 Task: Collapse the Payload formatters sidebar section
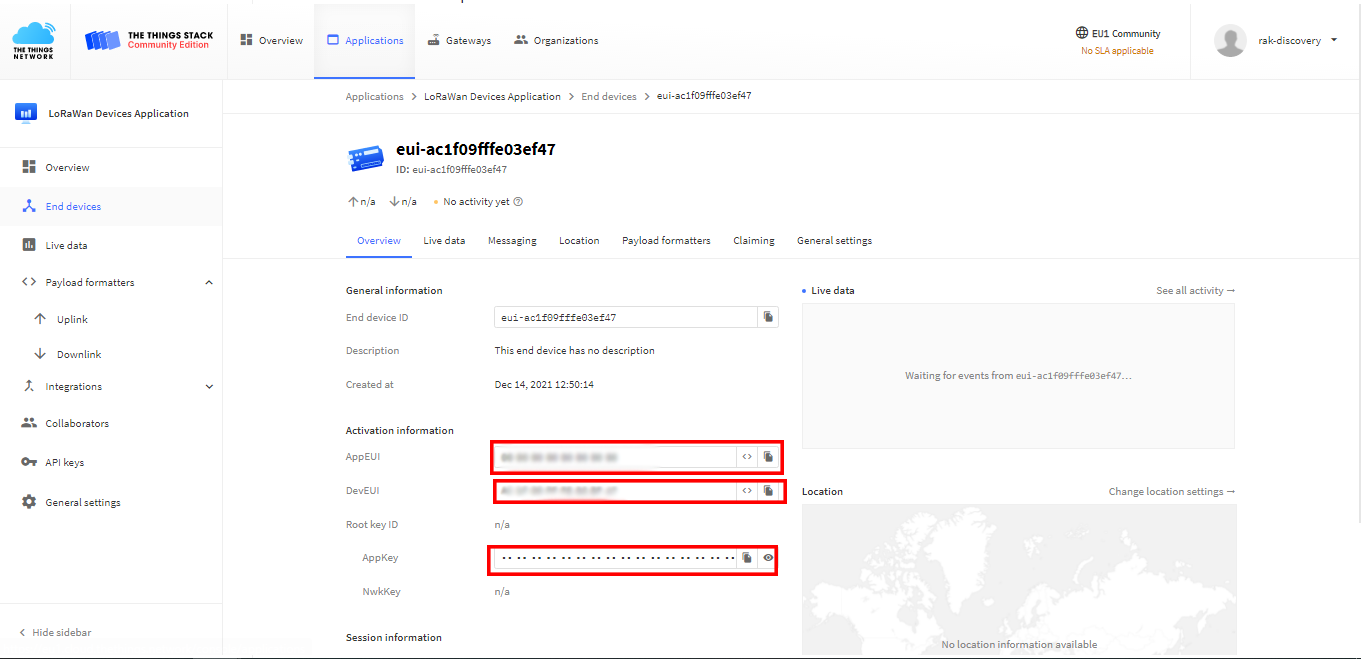(209, 281)
